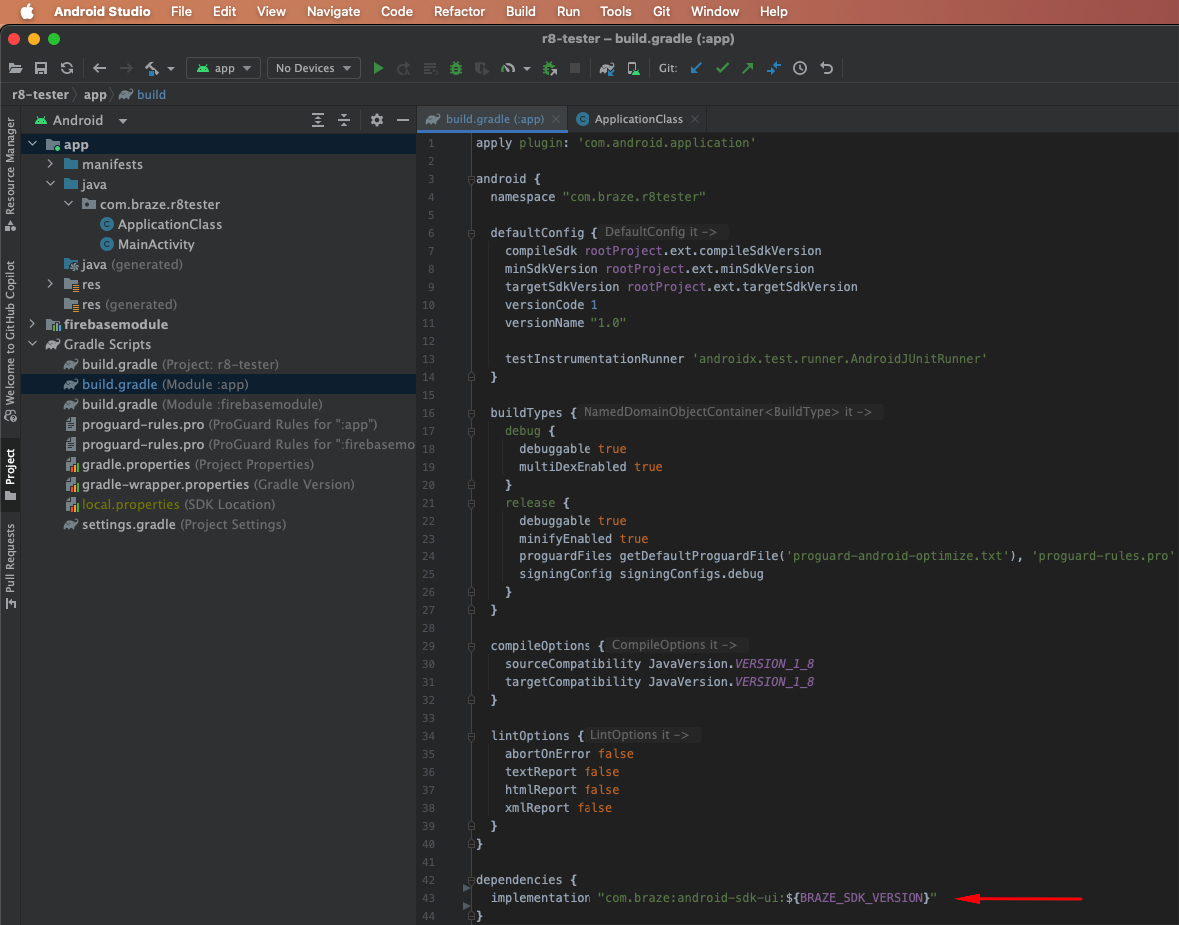Click the Apply Code Changes icon
The width and height of the screenshot is (1179, 925).
(x=430, y=68)
